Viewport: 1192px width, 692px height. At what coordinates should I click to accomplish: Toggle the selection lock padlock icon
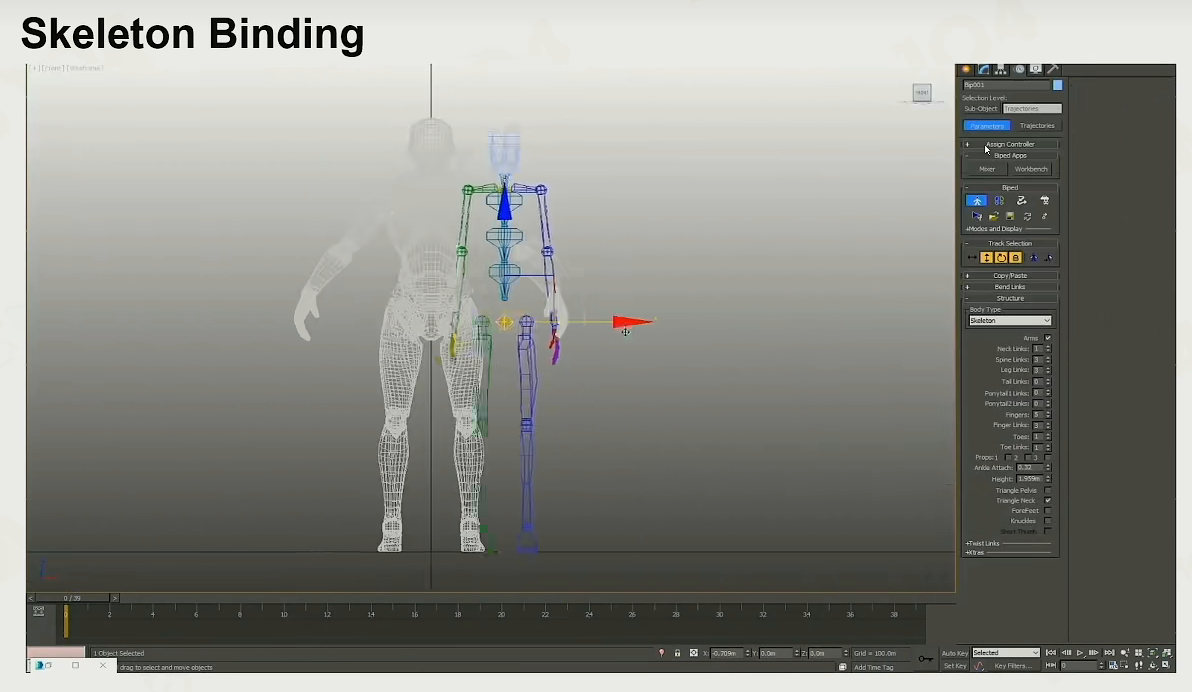[x=677, y=653]
